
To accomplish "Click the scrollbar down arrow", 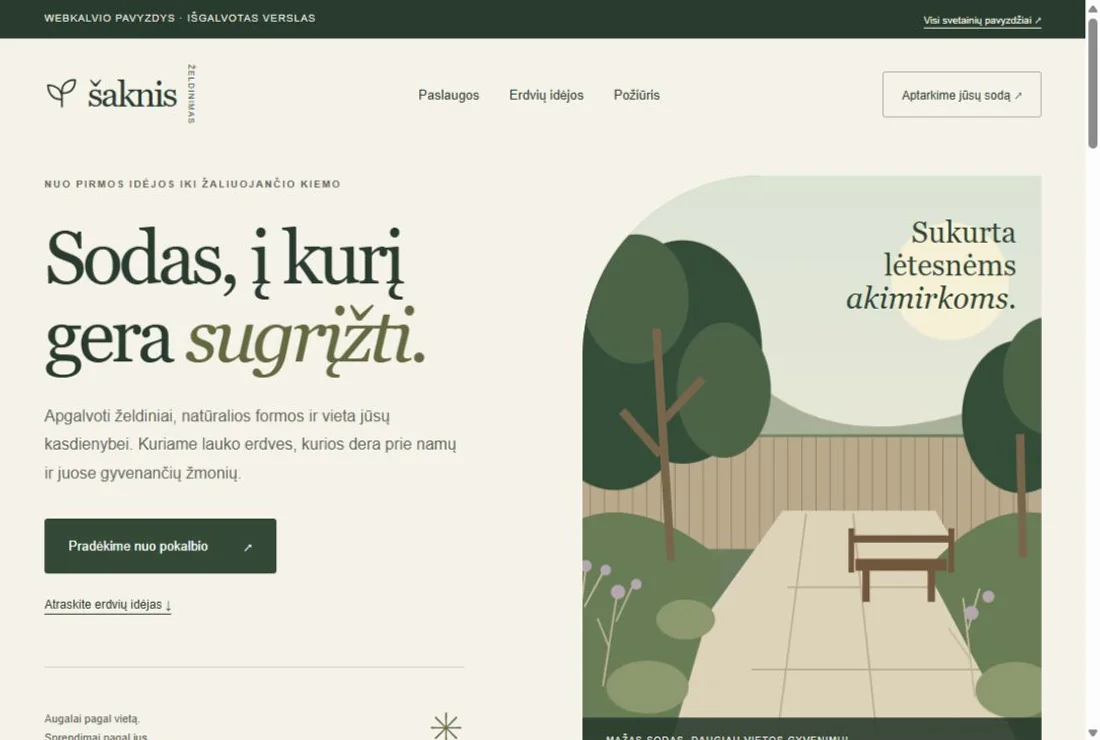I will 1092,733.
